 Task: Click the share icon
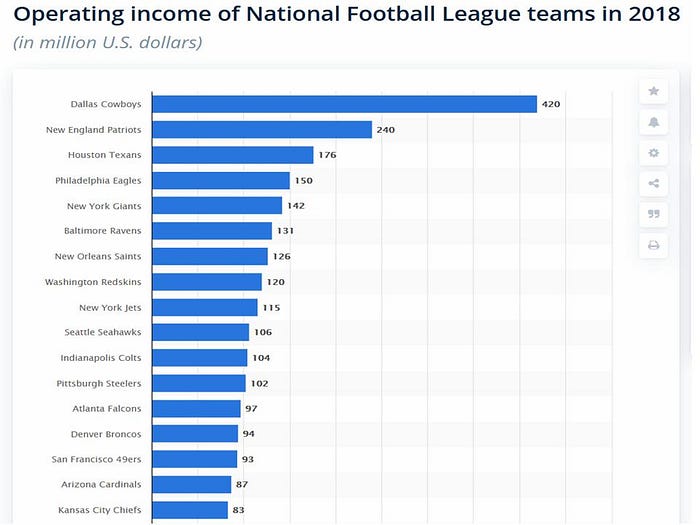pos(654,183)
